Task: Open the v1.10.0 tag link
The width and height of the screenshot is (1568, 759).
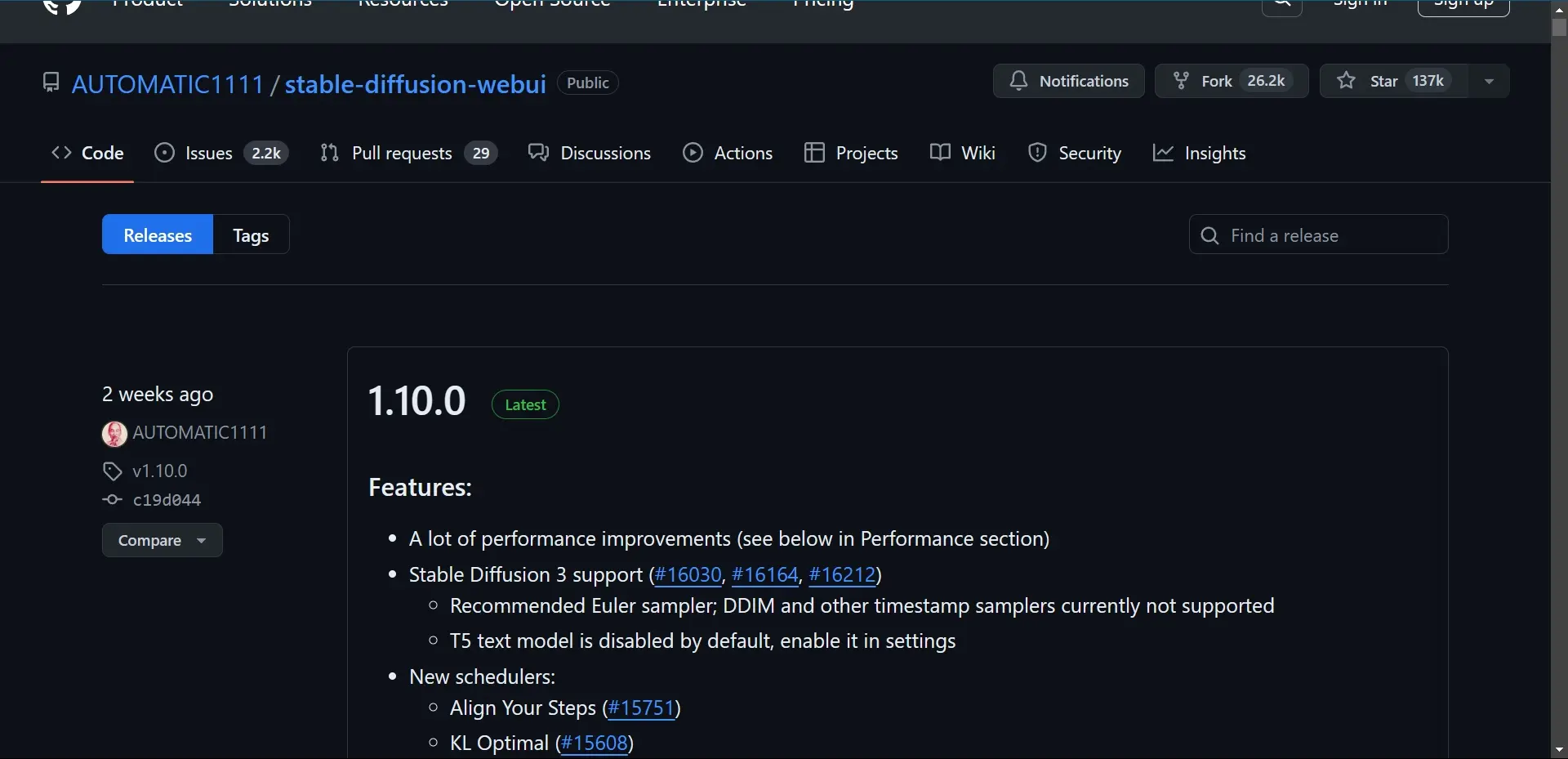Action: point(160,471)
